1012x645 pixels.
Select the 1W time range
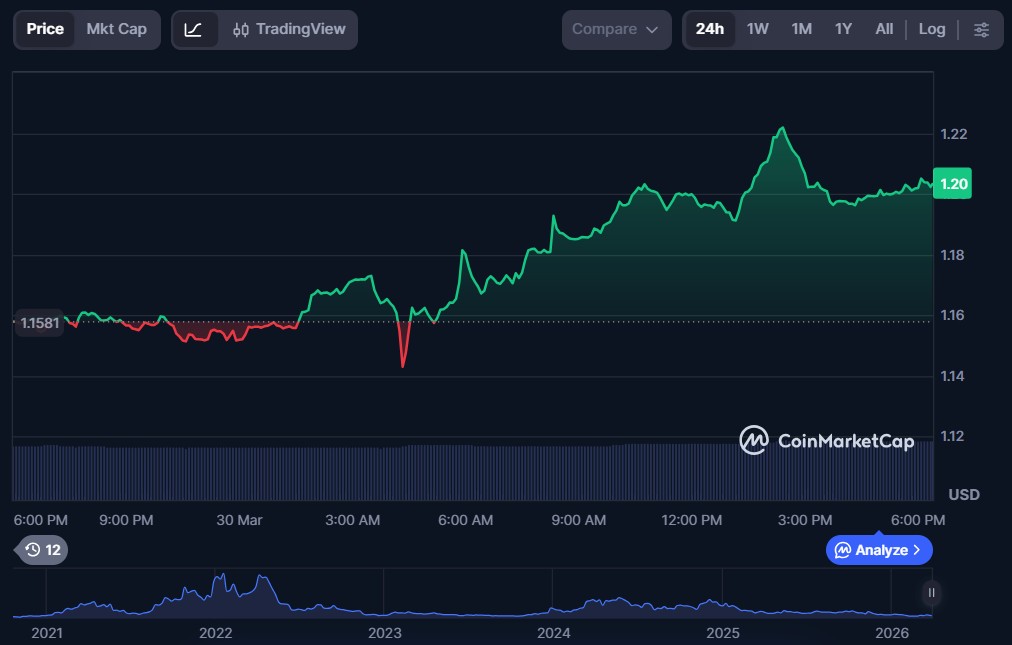coord(758,29)
